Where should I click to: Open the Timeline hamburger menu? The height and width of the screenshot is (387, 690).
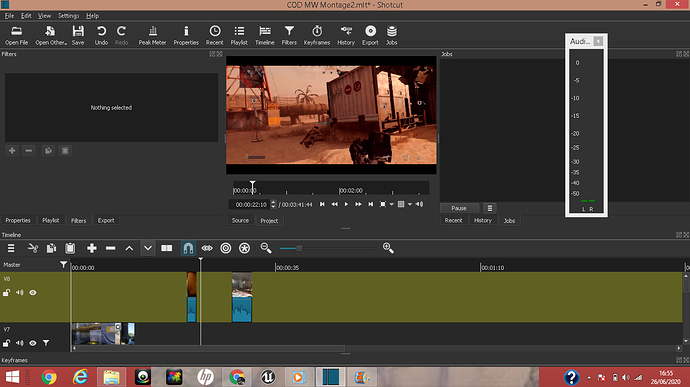[11, 248]
